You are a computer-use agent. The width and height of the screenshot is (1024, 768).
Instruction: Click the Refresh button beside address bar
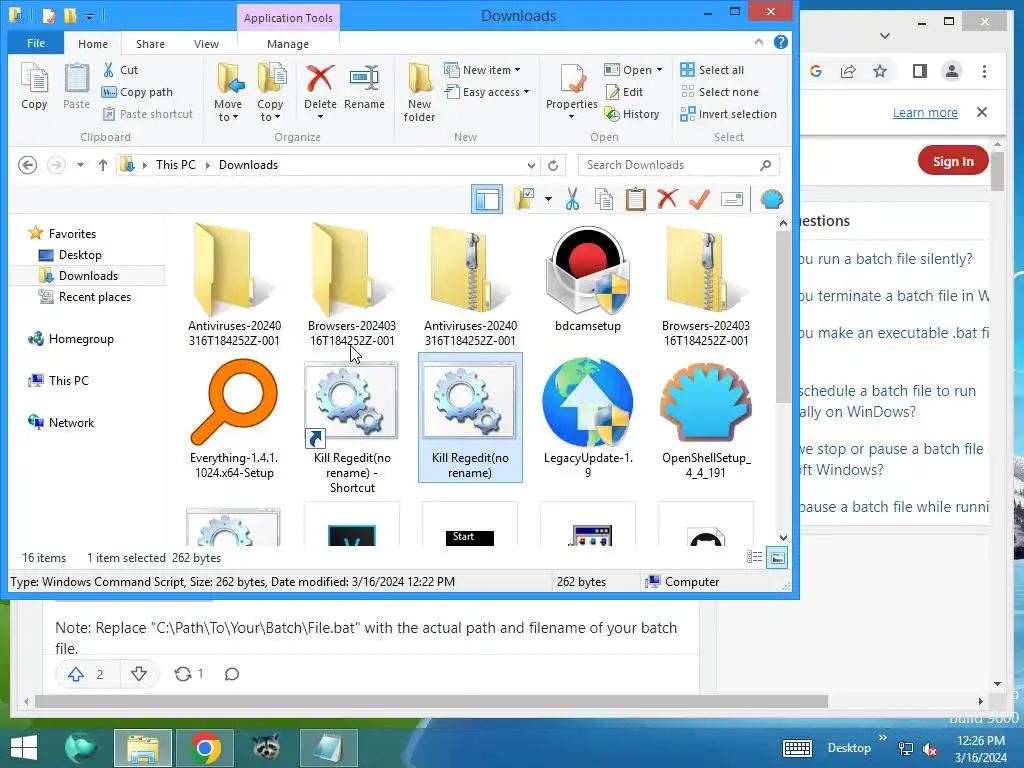[553, 165]
